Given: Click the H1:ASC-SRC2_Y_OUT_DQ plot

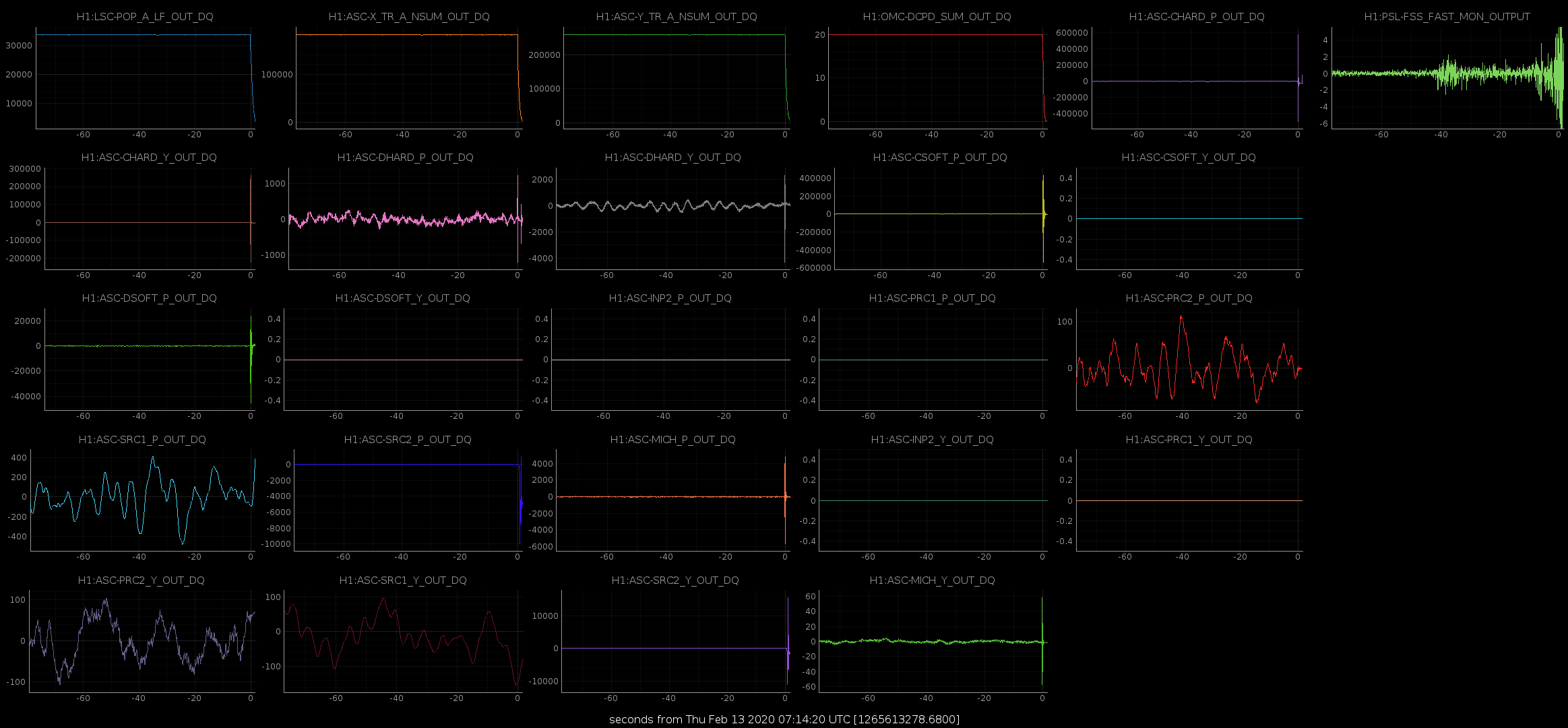Looking at the screenshot, I should tap(676, 641).
